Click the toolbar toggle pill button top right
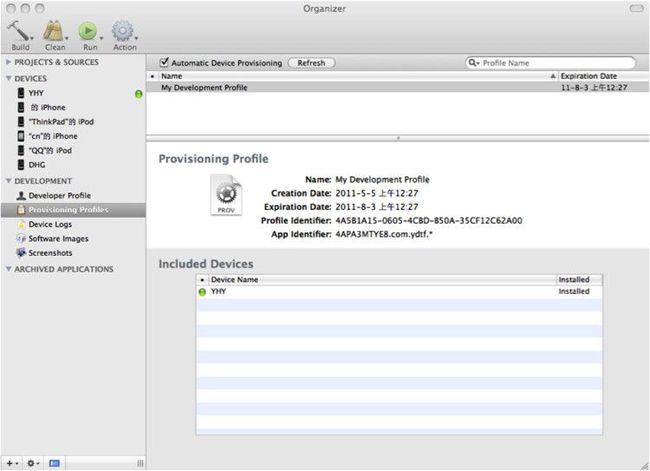The width and height of the screenshot is (650, 471). click(x=636, y=8)
